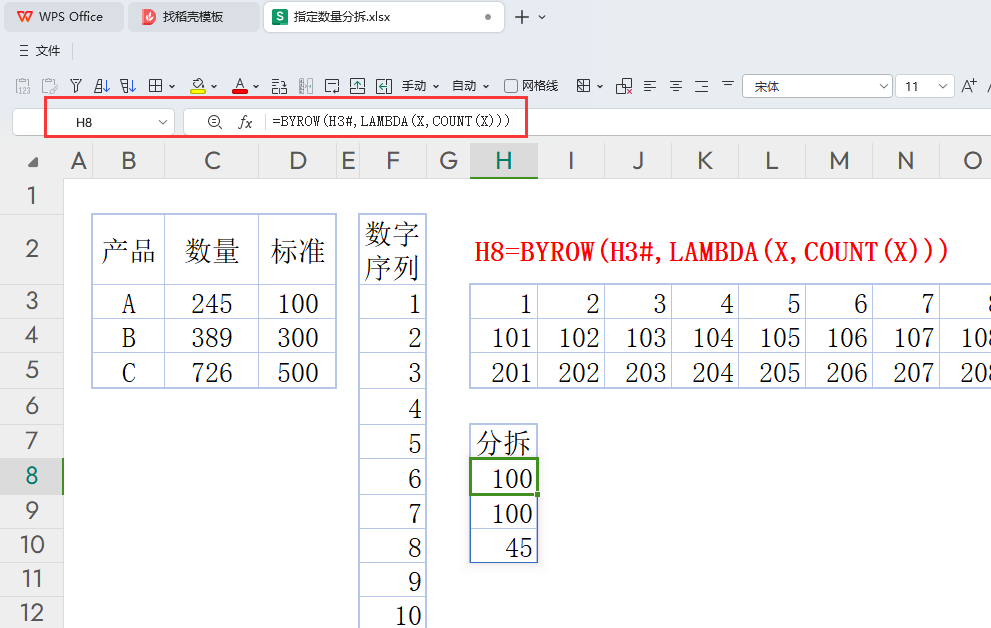Click the top align icon
The width and height of the screenshot is (991, 628).
pyautogui.click(x=727, y=83)
